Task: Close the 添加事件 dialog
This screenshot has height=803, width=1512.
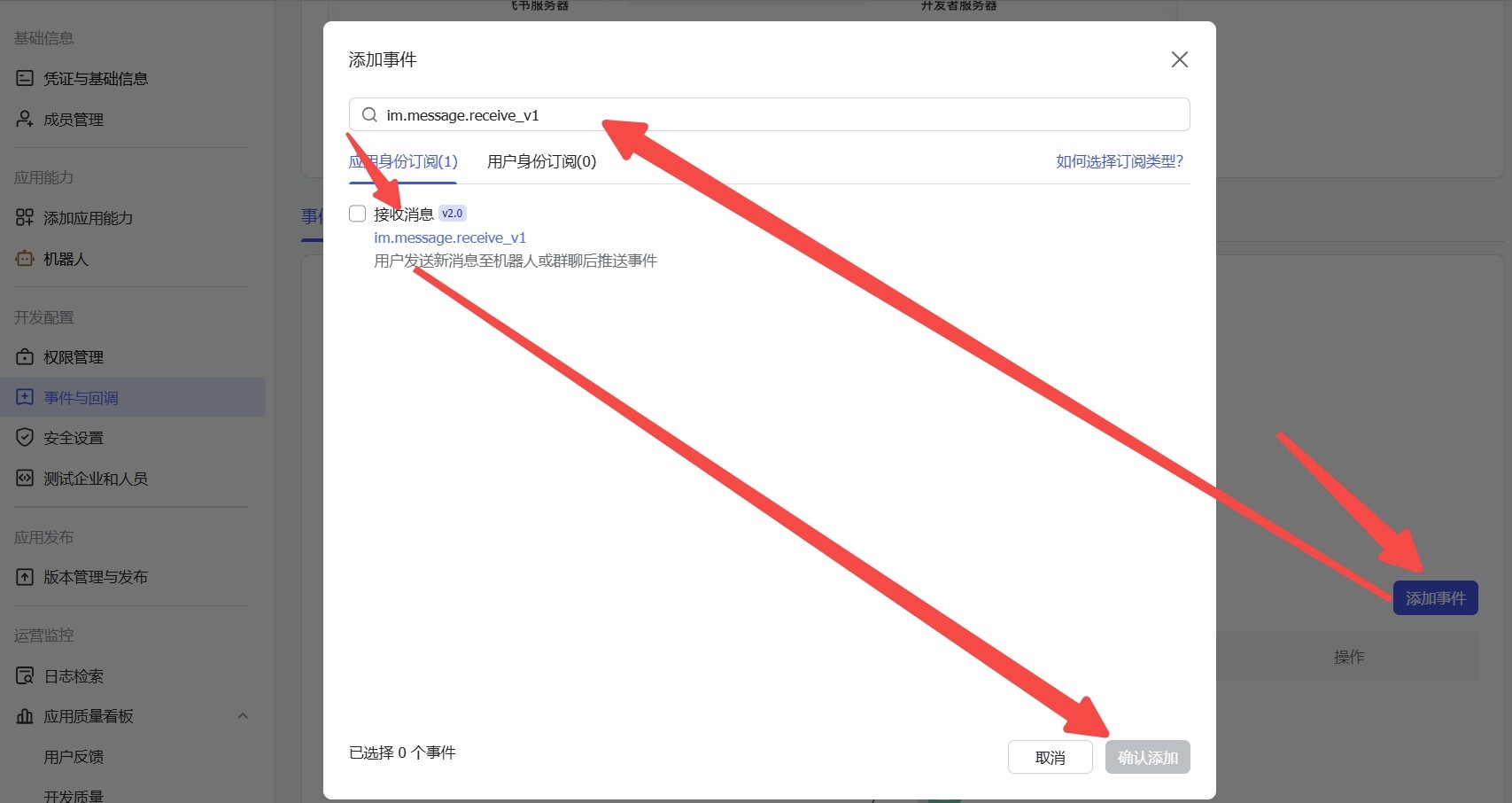Action: pyautogui.click(x=1179, y=59)
